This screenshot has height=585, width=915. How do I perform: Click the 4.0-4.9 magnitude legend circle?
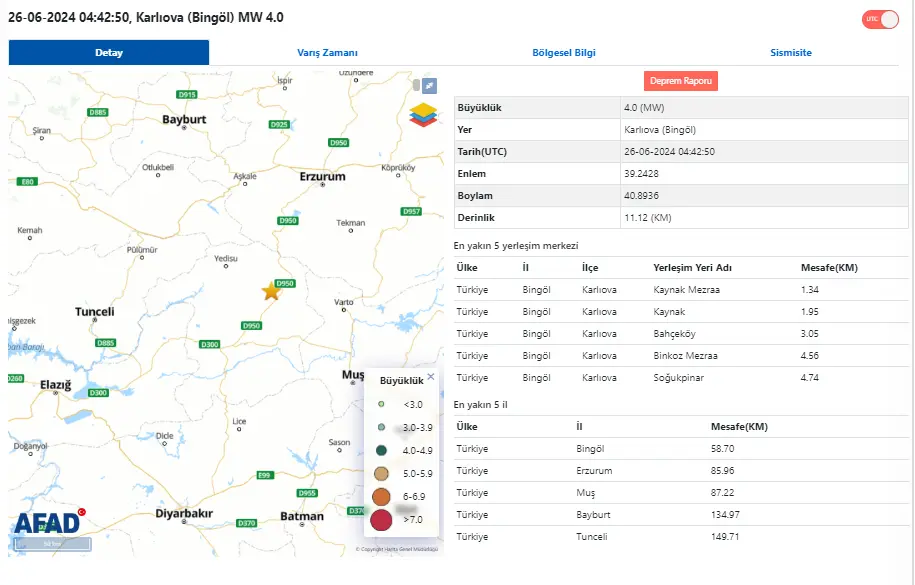381,450
